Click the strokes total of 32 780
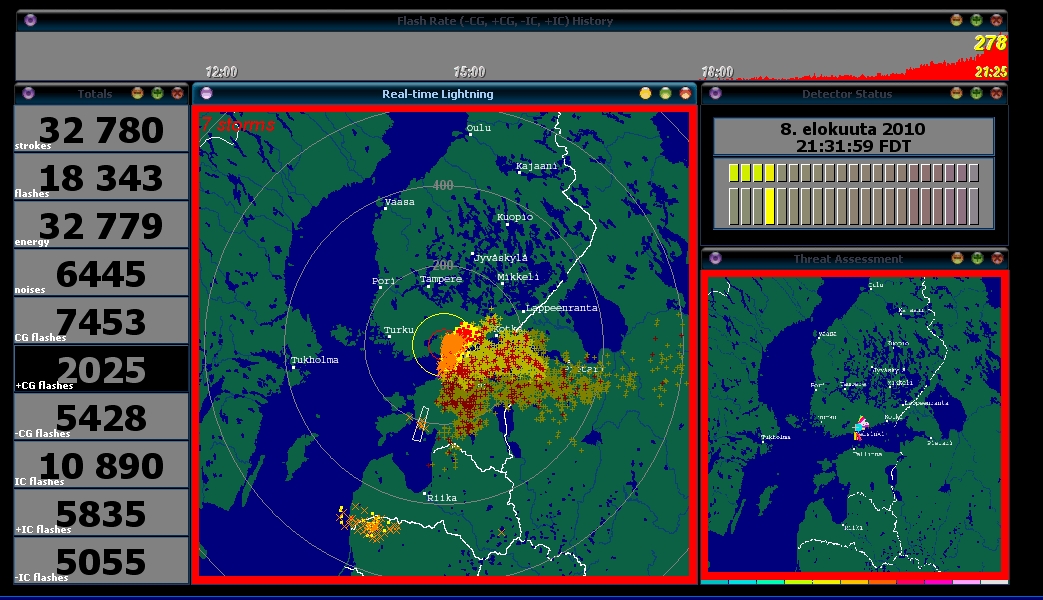The height and width of the screenshot is (600, 1043). pos(102,129)
